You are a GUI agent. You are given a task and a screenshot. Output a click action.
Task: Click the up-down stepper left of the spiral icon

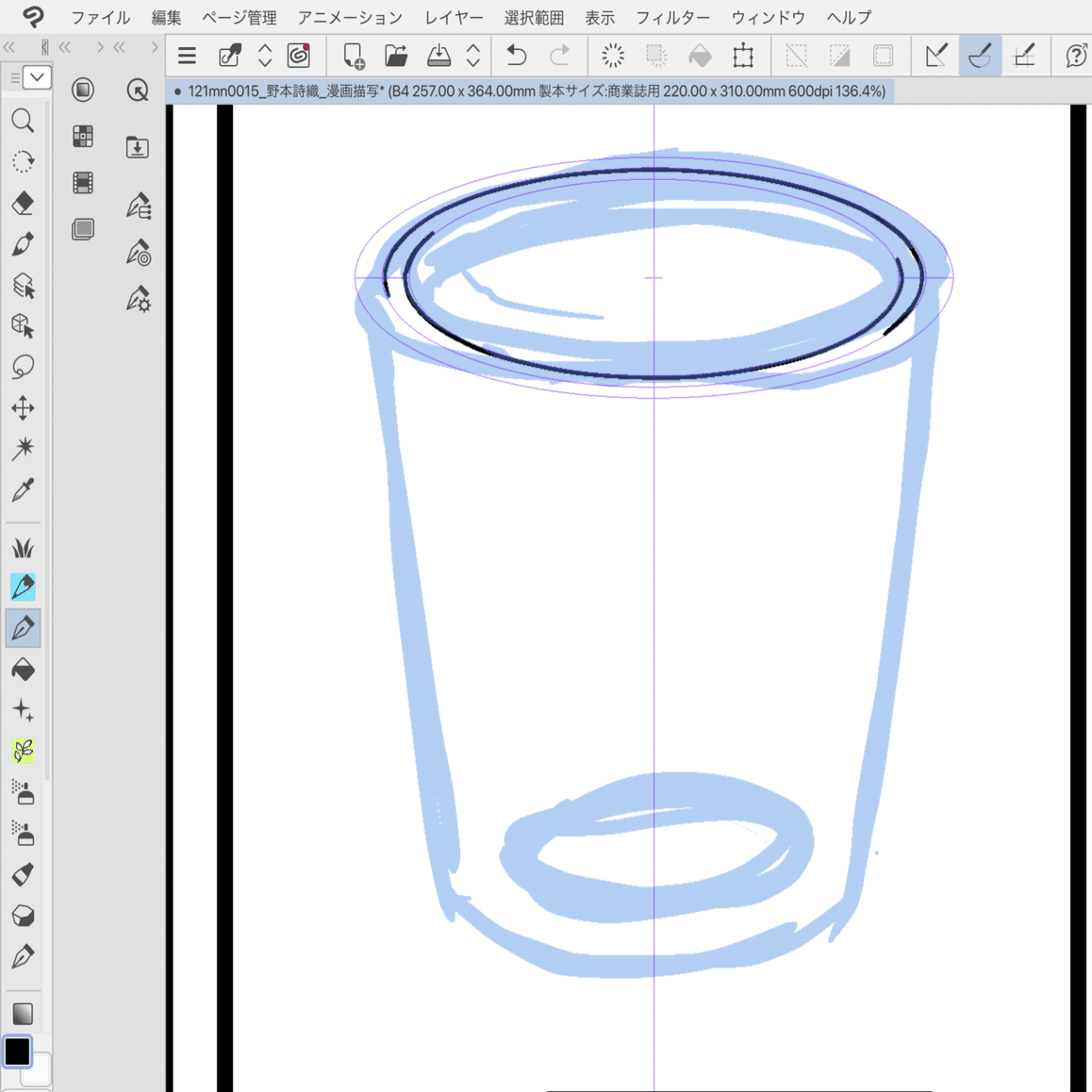point(265,55)
